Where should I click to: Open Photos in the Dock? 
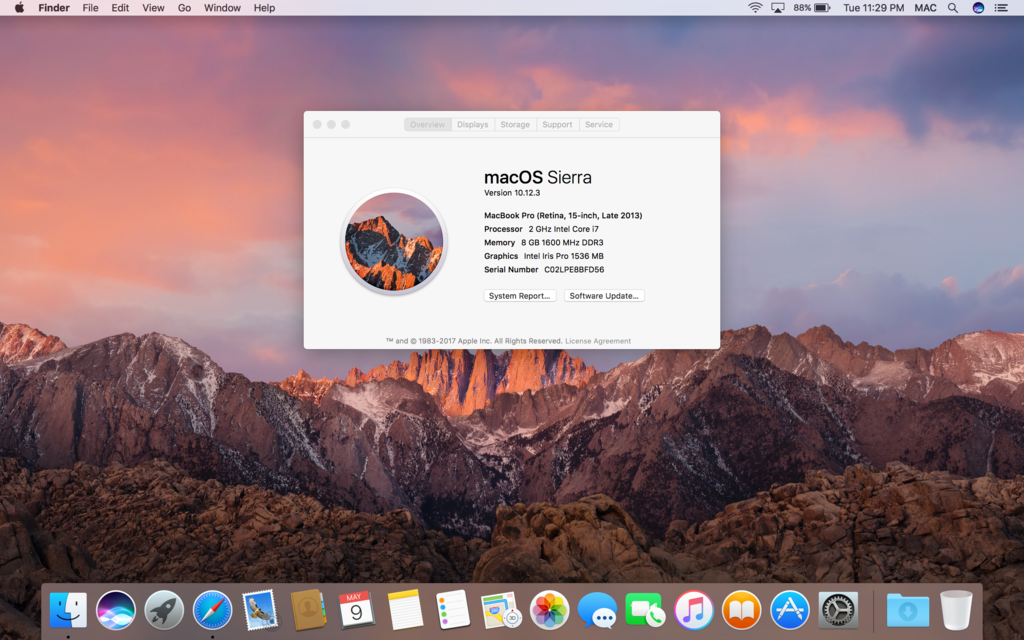(549, 610)
